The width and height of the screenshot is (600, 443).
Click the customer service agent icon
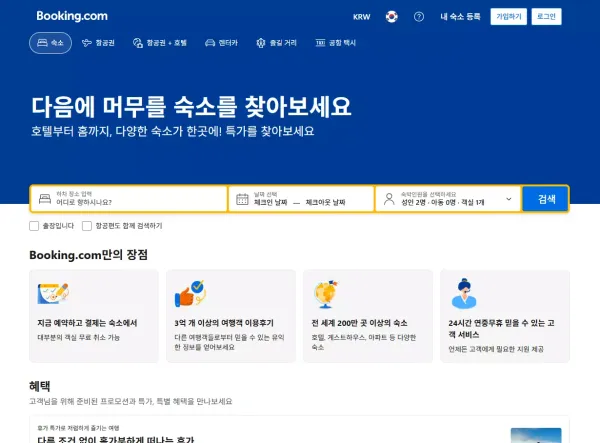click(x=464, y=293)
